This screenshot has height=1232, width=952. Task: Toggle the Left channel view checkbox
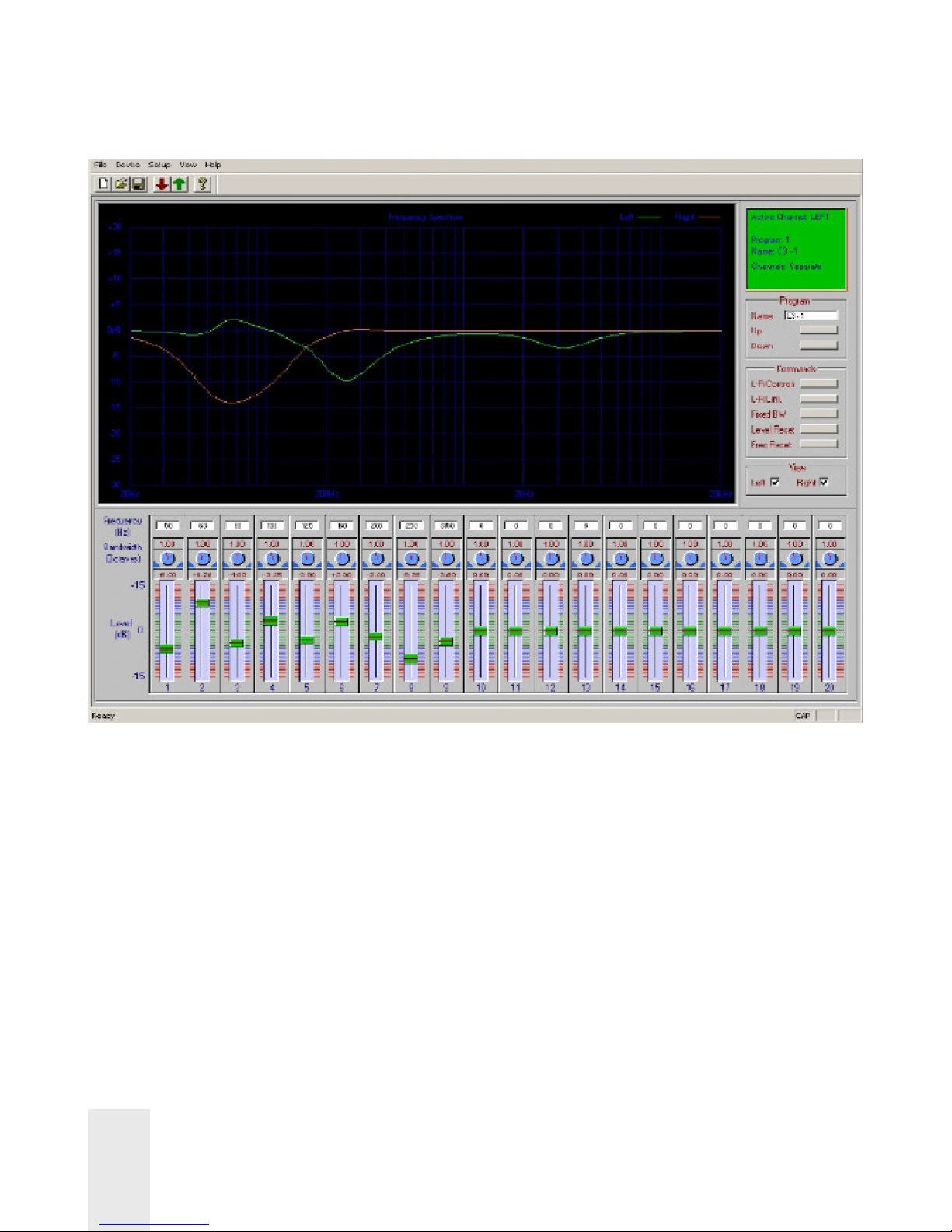(x=775, y=482)
